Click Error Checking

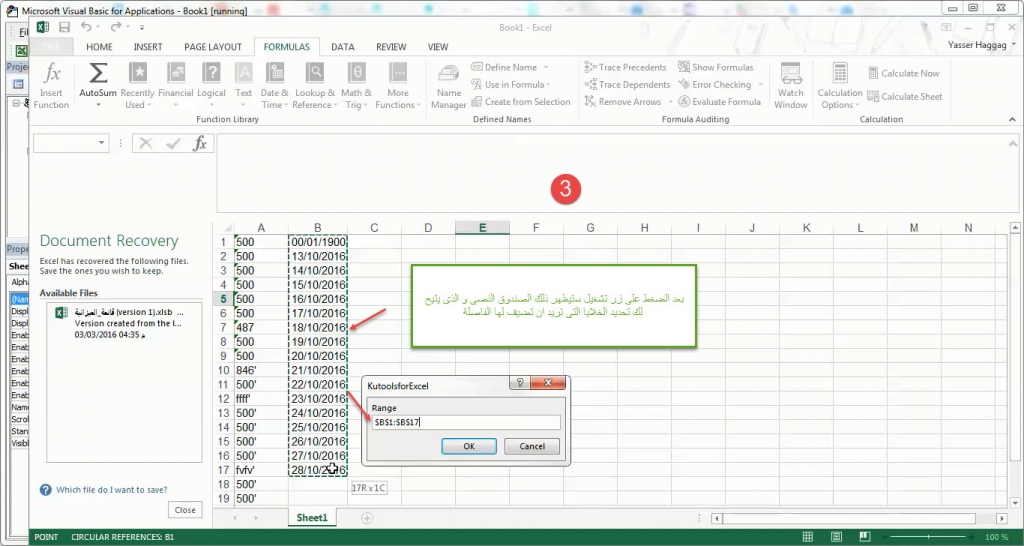pos(714,84)
